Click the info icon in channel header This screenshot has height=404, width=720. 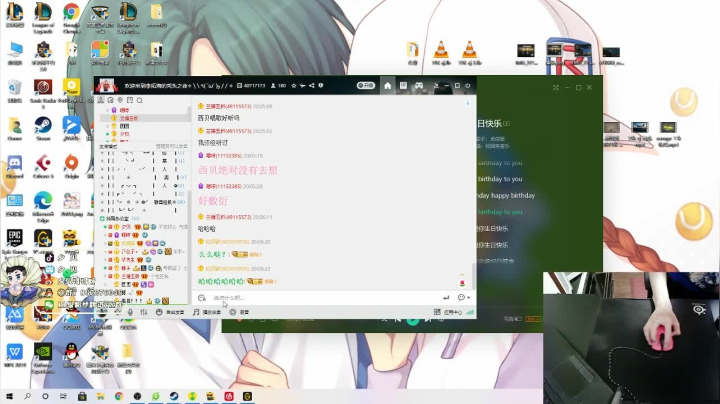[321, 85]
